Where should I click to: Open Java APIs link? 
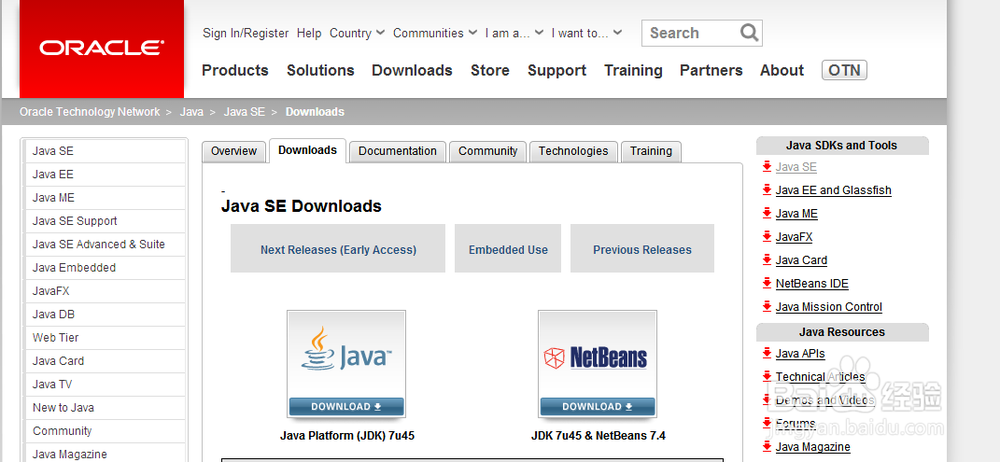coord(800,354)
